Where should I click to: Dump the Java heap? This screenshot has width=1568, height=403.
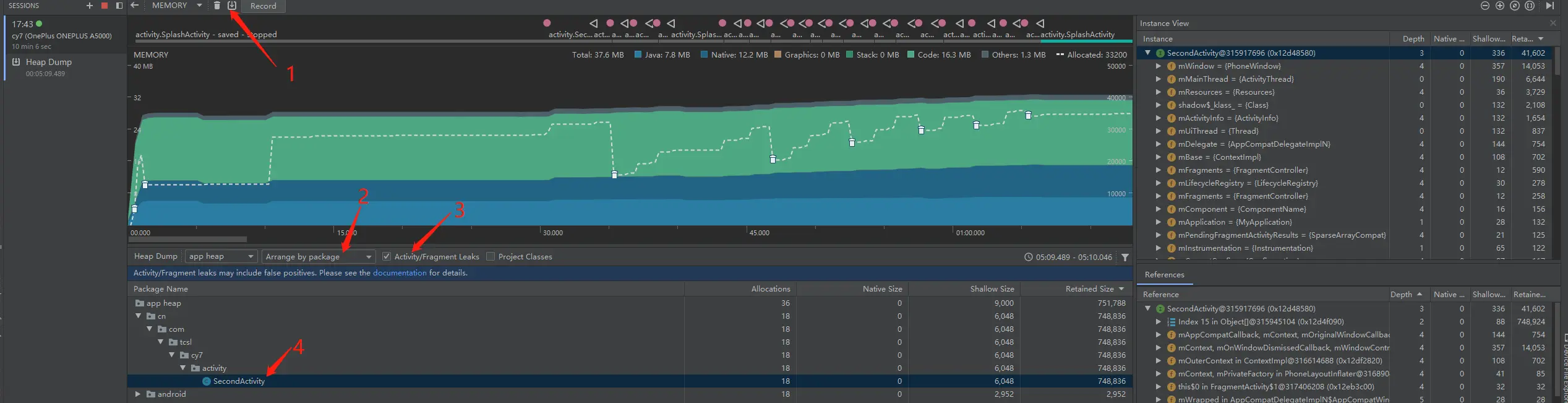232,6
